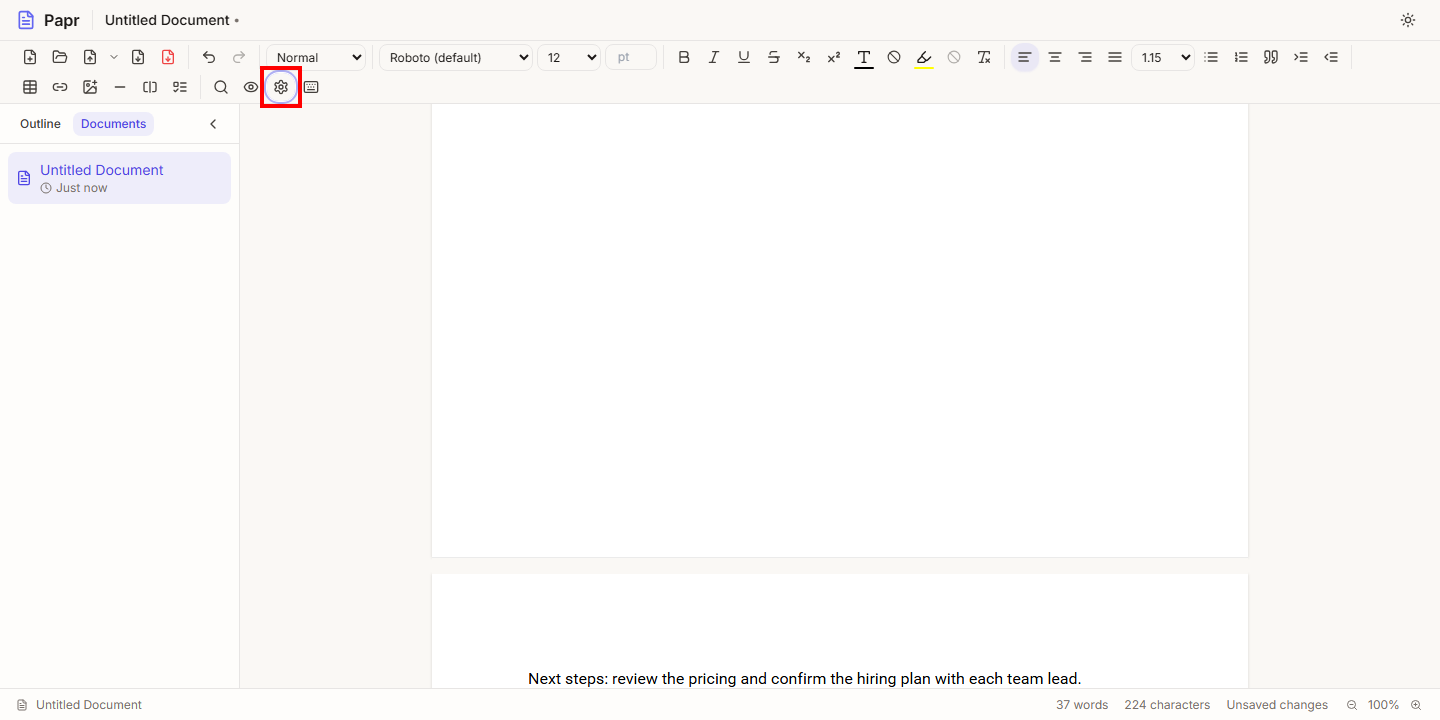
Task: Zoom in using the status bar icon
Action: pos(1416,705)
